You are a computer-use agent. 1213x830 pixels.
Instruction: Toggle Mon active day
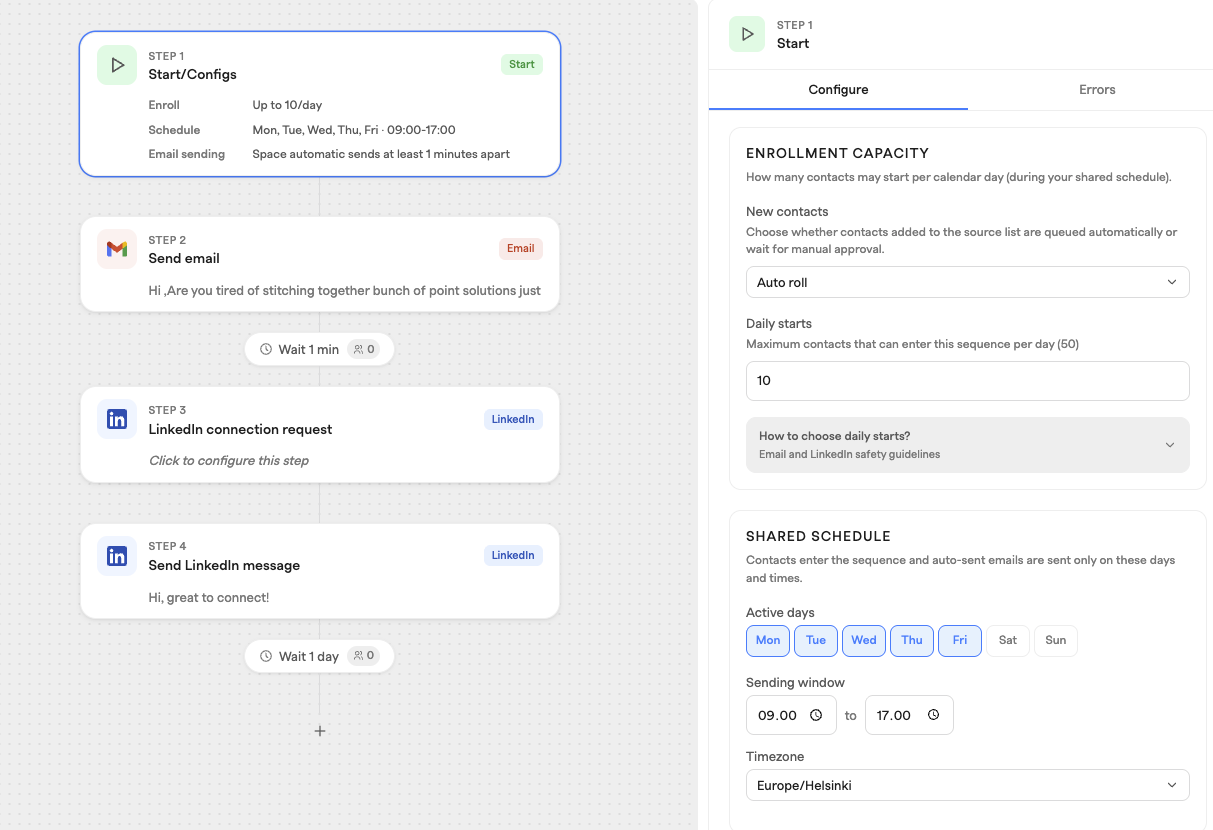[768, 640]
